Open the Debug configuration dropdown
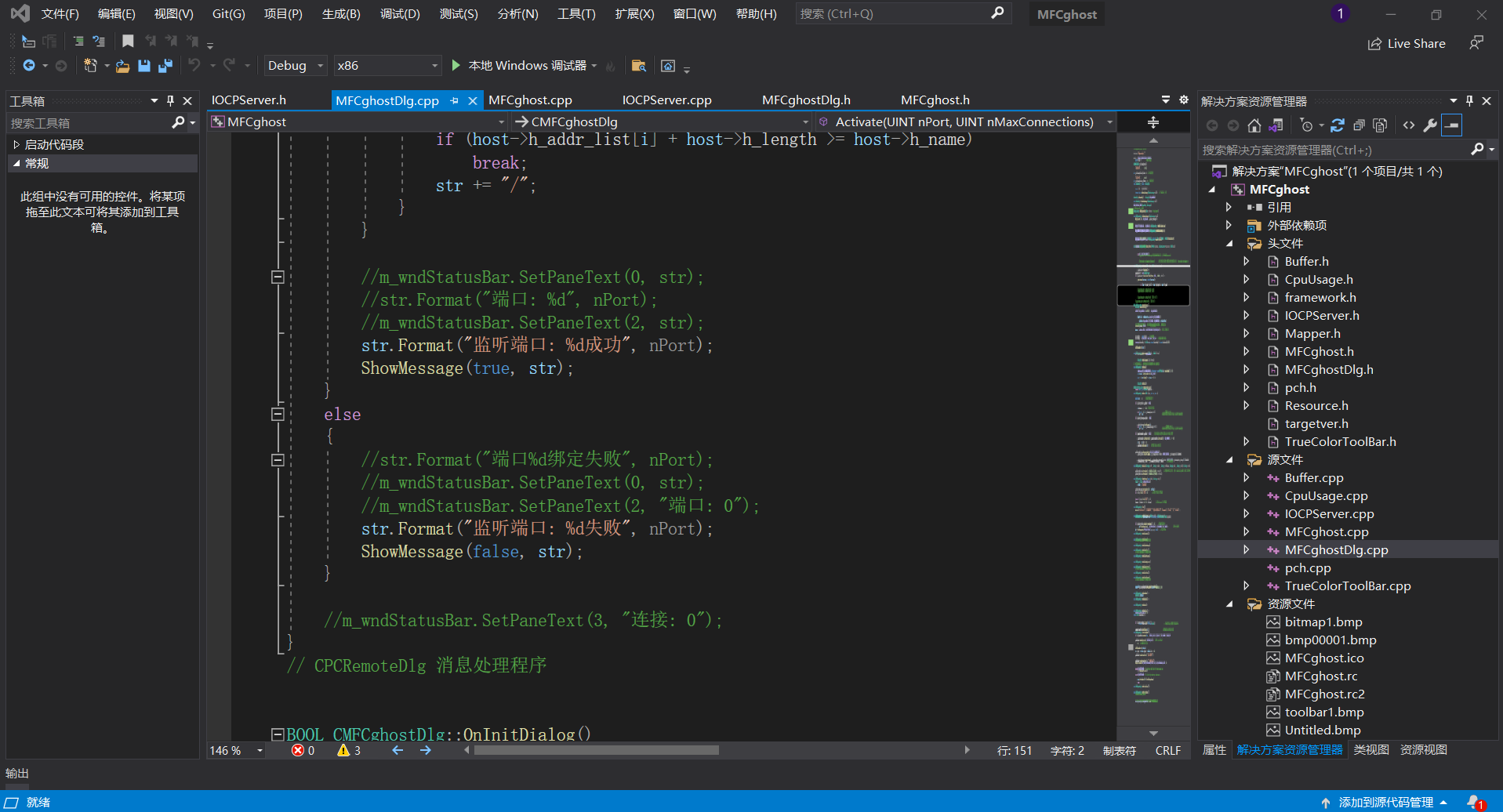Image resolution: width=1503 pixels, height=812 pixels. click(296, 66)
